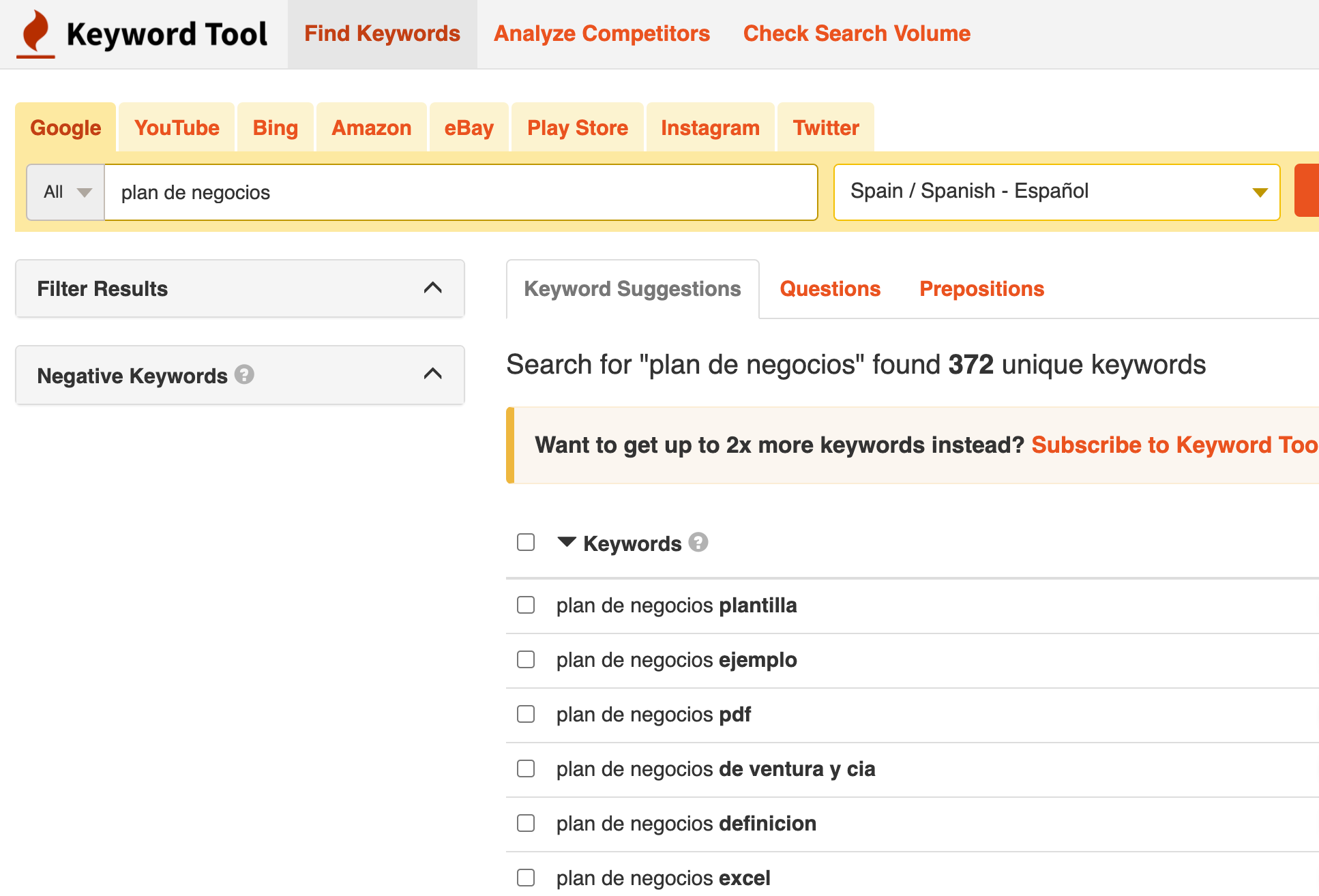Screen dimensions: 1319x896
Task: Select the Keyword Suggestions tab
Action: pyautogui.click(x=632, y=288)
